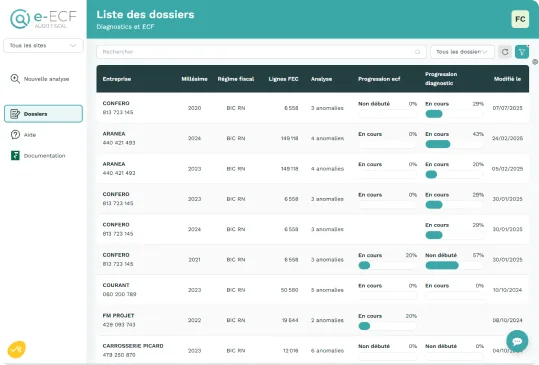
Task: Click CONFERO 2020 diagnostic progress bar at 29%
Action: click(x=454, y=114)
